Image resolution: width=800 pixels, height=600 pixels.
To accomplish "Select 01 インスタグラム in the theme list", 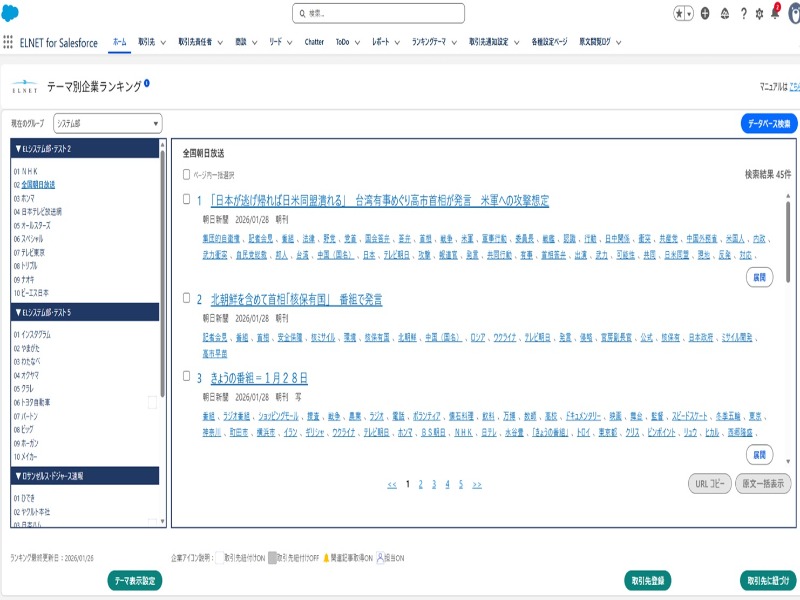I will [x=32, y=335].
